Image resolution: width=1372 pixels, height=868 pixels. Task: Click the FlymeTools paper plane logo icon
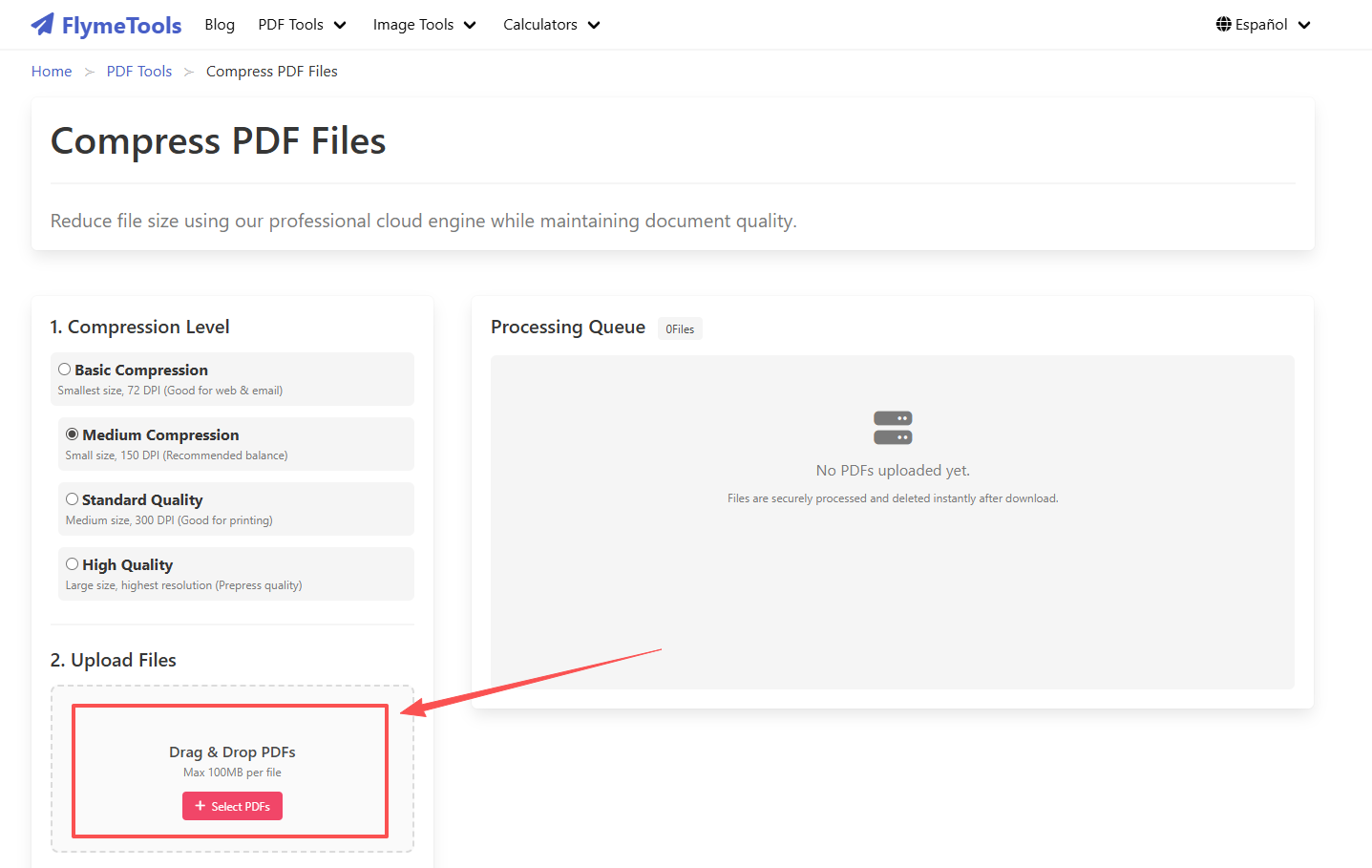(x=42, y=24)
